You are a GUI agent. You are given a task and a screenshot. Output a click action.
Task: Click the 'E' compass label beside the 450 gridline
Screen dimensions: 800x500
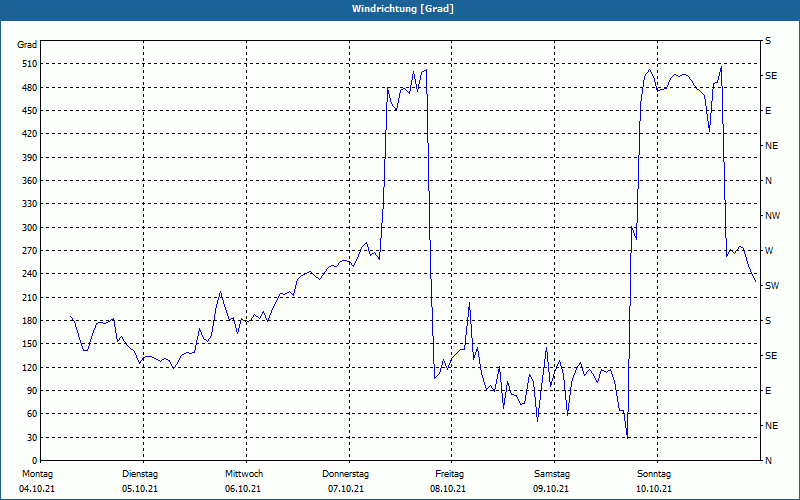[x=768, y=111]
